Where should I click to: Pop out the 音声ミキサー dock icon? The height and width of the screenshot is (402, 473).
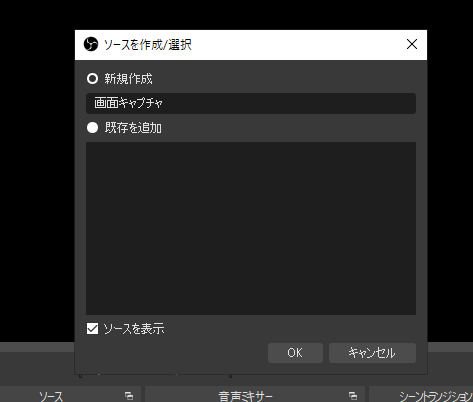353,396
